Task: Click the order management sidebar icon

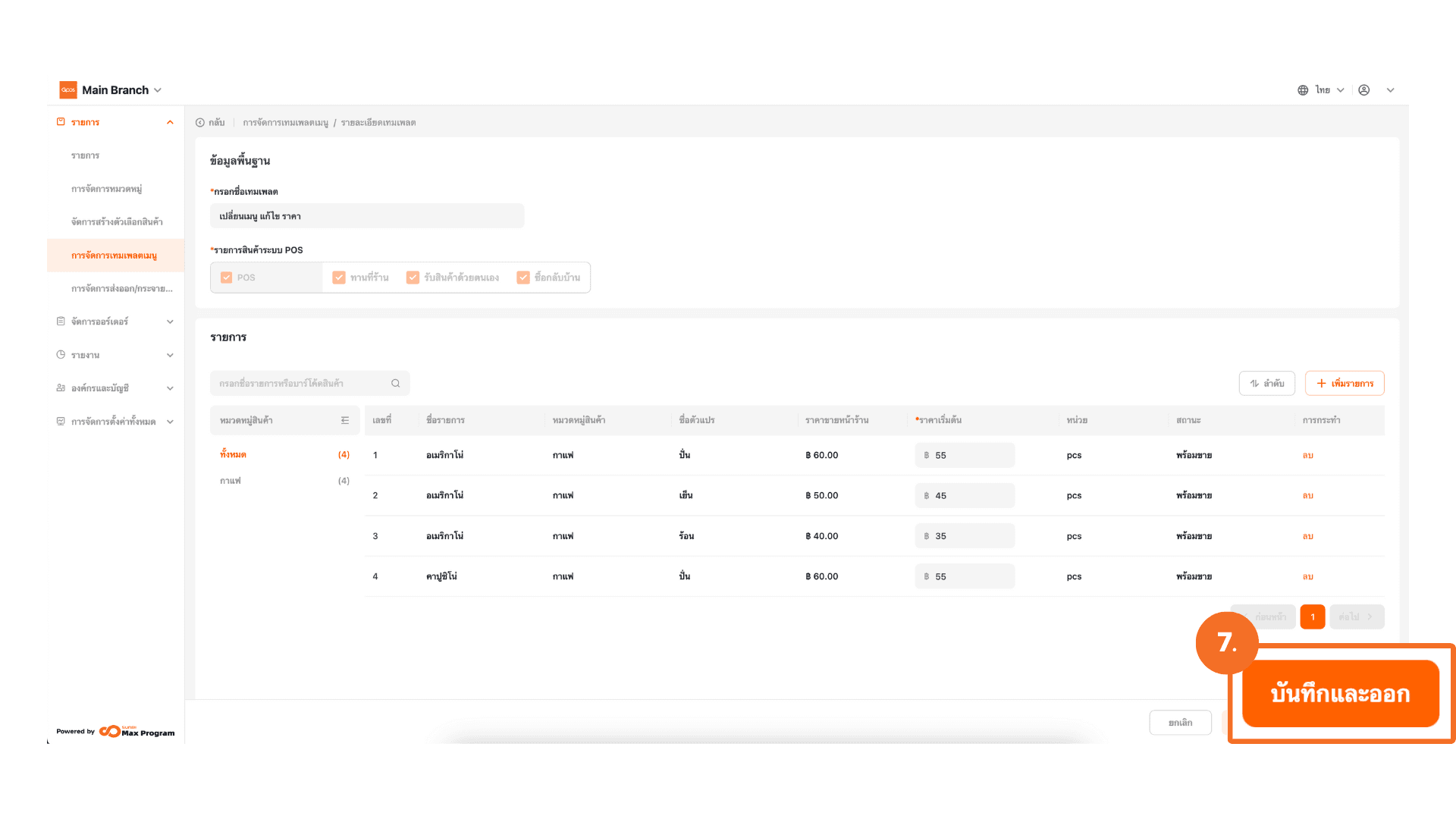Action: 61,322
